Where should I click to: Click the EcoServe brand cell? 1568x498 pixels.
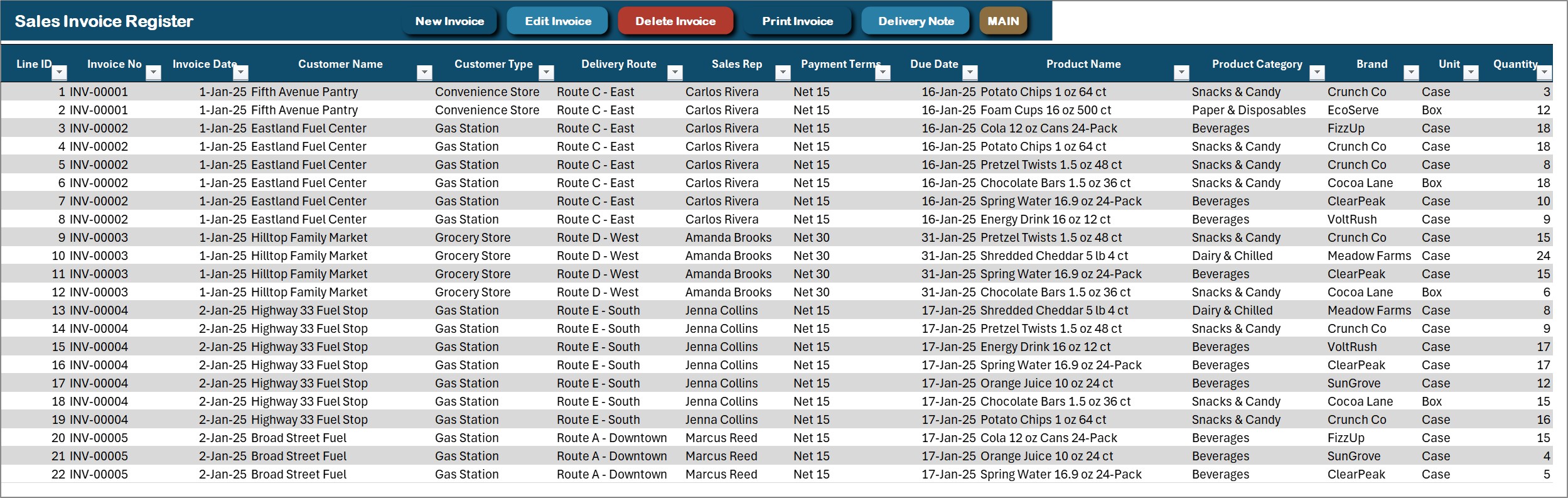(1353, 110)
